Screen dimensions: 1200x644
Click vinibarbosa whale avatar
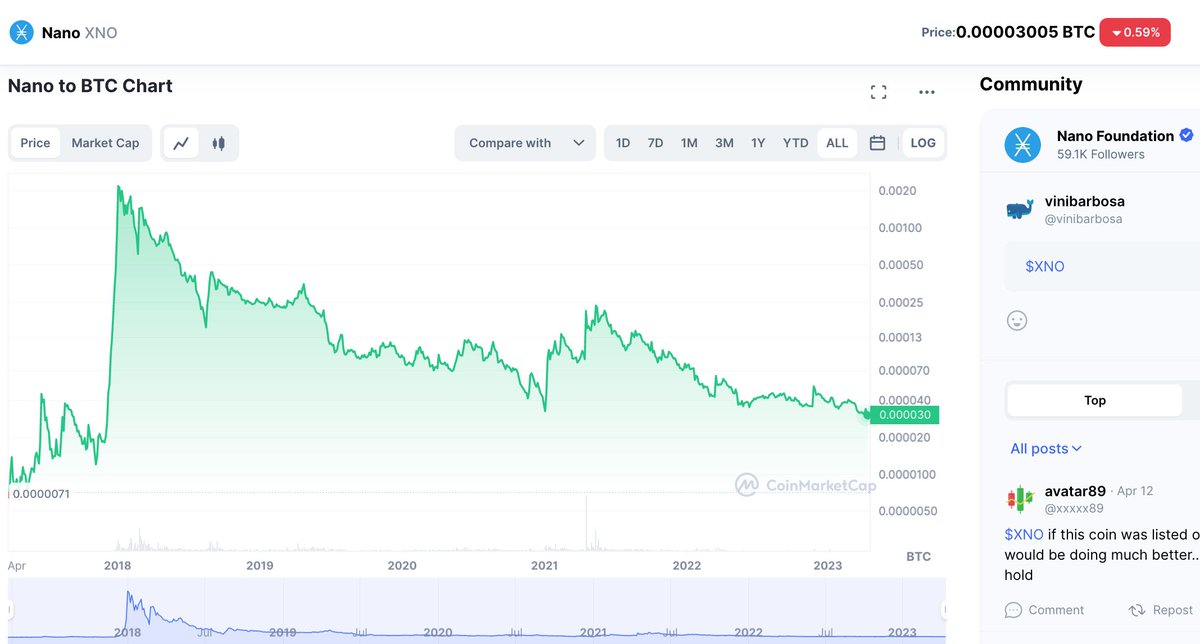pos(1020,210)
